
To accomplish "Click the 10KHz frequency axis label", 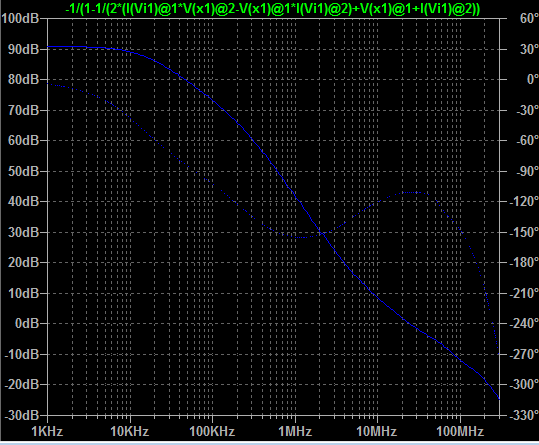I will click(x=130, y=431).
